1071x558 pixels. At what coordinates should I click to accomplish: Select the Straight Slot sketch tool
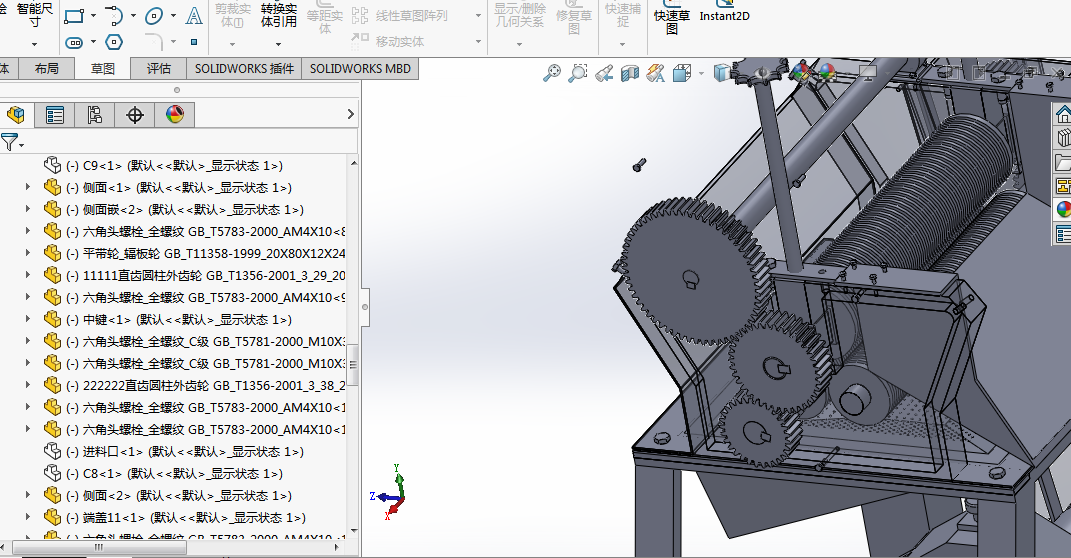74,42
